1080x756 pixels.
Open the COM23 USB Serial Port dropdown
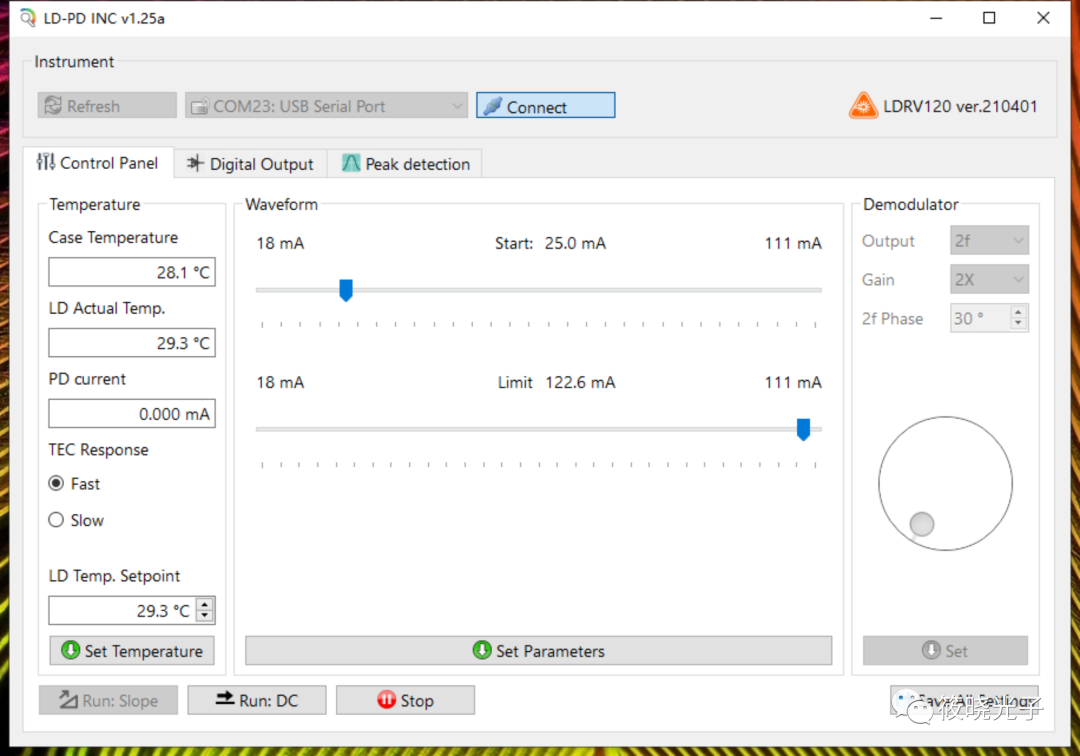[326, 106]
